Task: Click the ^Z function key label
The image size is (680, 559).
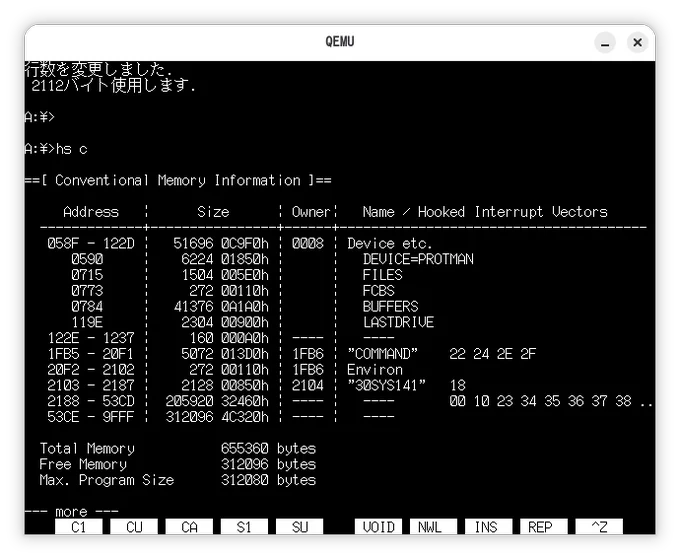Action: pyautogui.click(x=599, y=527)
